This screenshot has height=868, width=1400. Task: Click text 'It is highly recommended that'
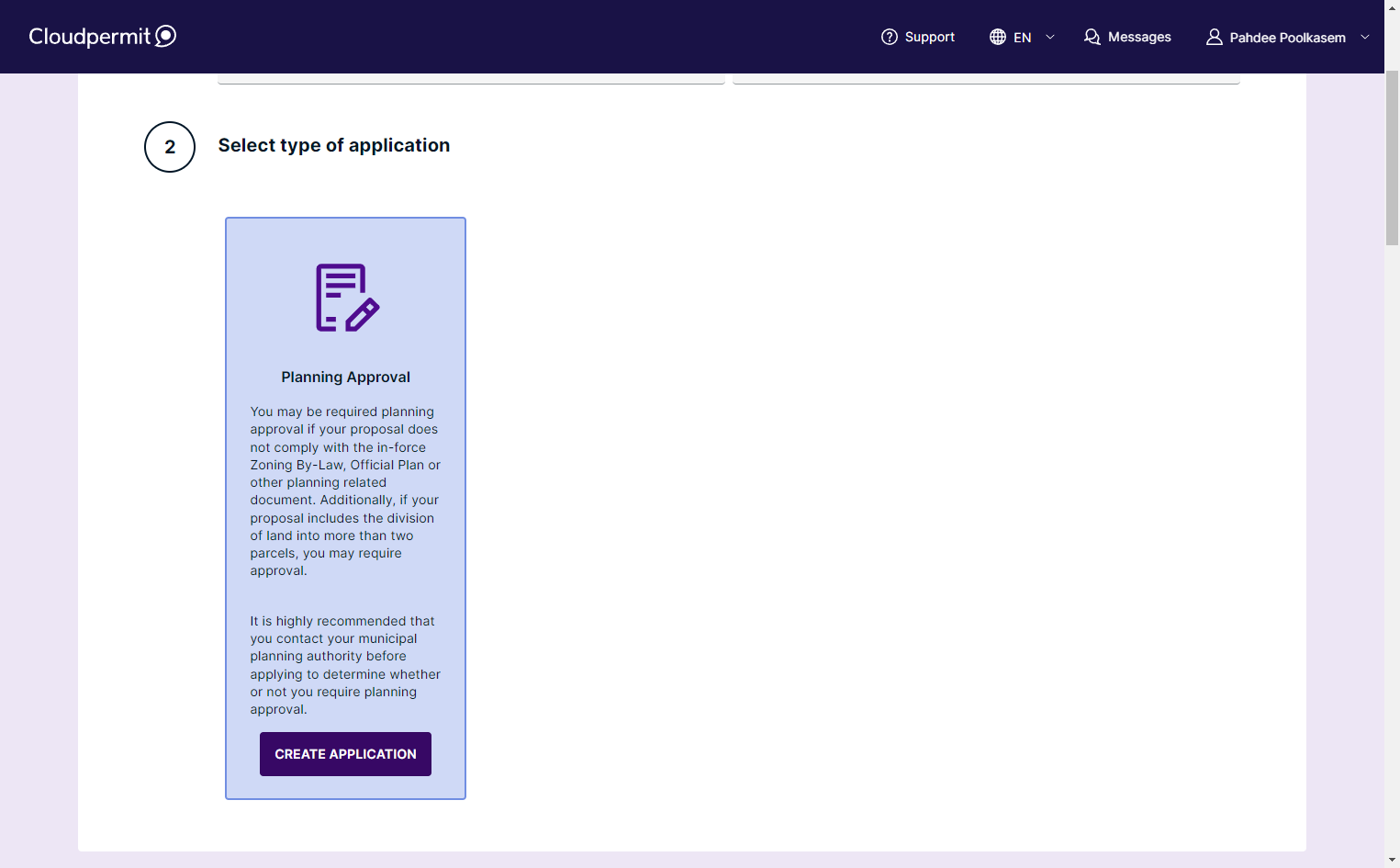coord(342,621)
